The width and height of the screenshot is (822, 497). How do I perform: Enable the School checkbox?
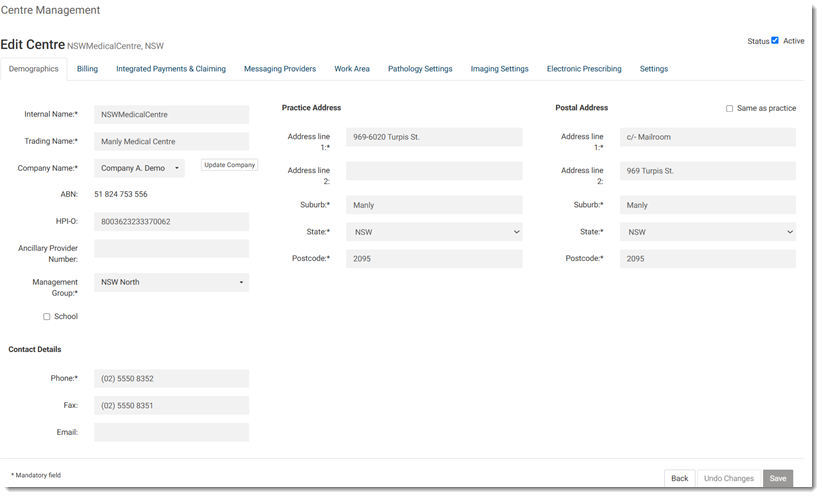46,316
